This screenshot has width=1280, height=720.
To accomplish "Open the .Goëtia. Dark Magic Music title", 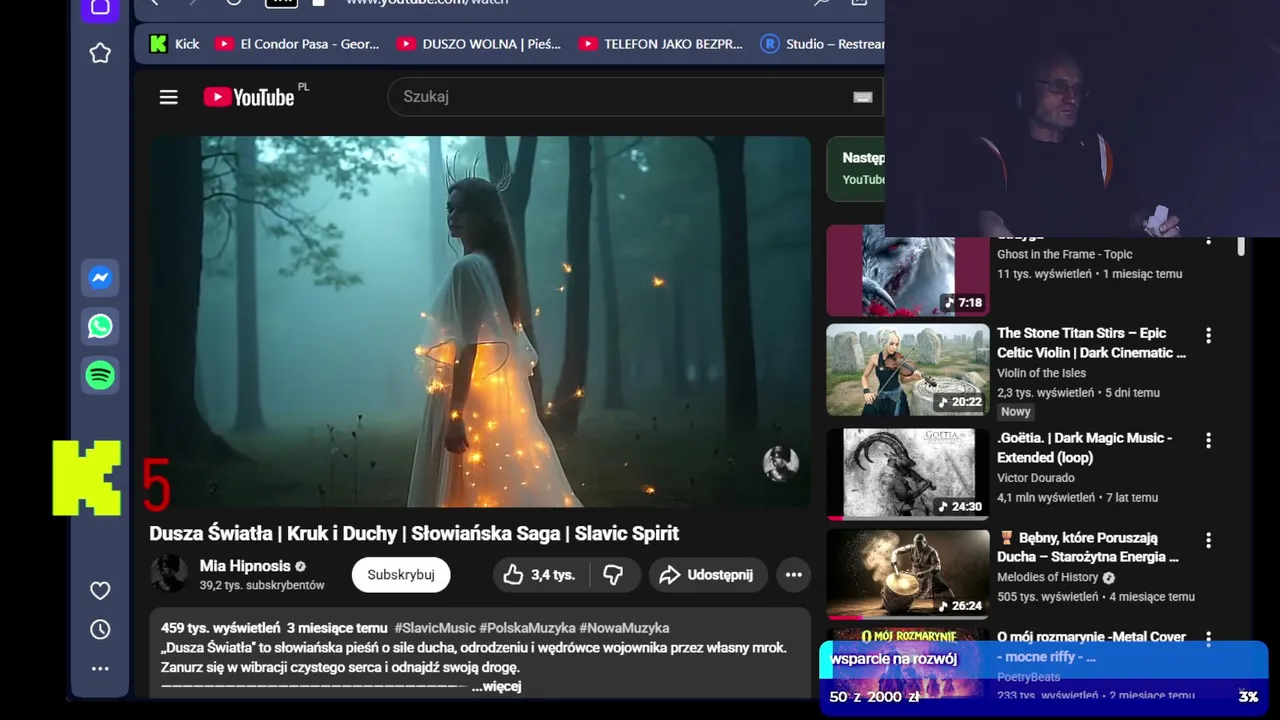I will pyautogui.click(x=1085, y=448).
